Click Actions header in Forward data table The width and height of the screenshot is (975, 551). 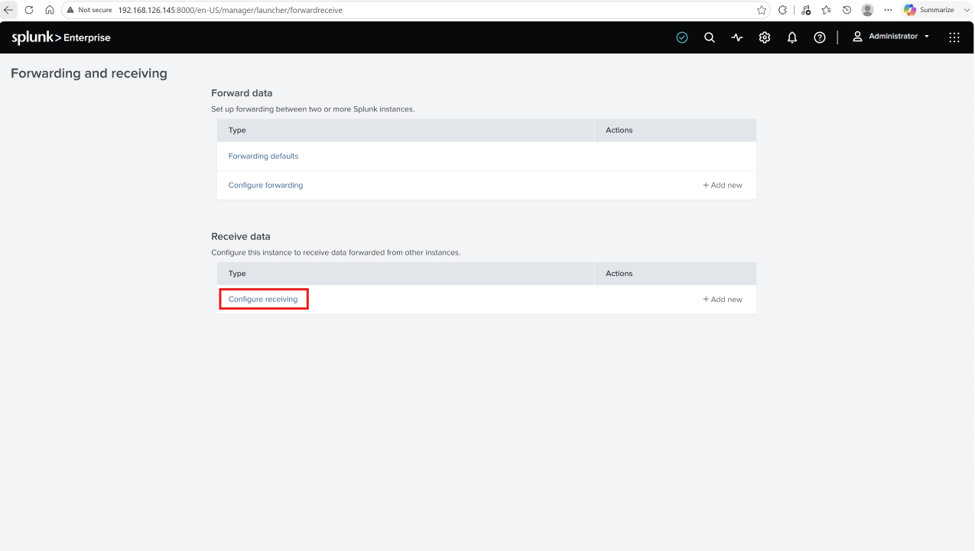click(x=619, y=130)
